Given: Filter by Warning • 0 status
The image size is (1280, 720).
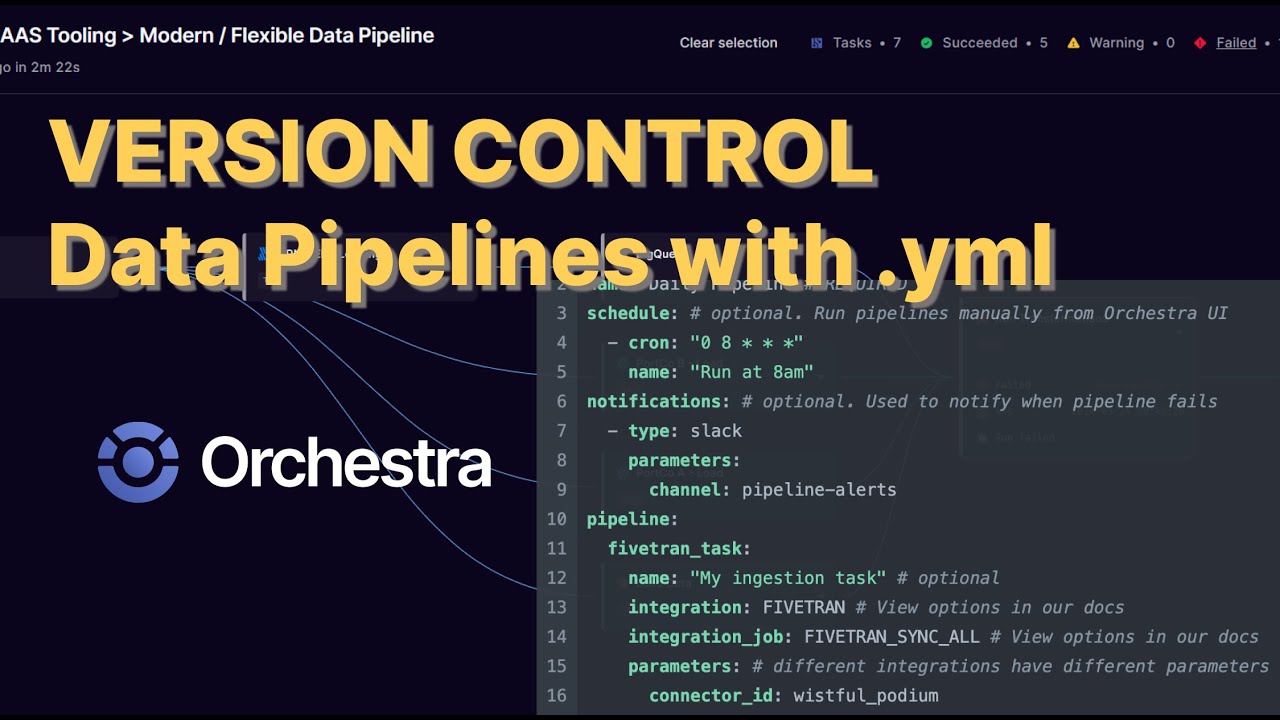Looking at the screenshot, I should coord(1121,43).
